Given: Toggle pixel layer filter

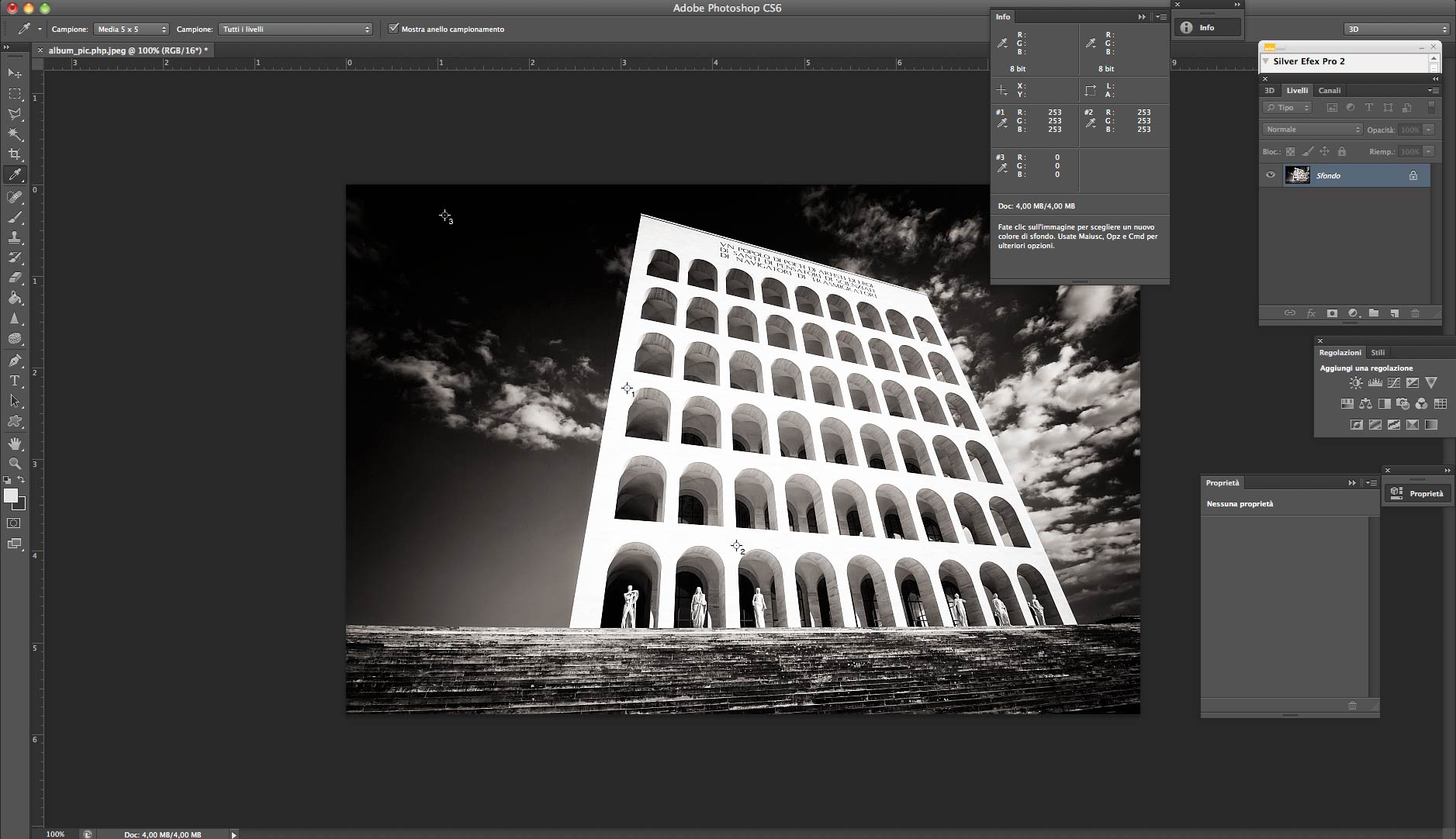Looking at the screenshot, I should 1332,108.
